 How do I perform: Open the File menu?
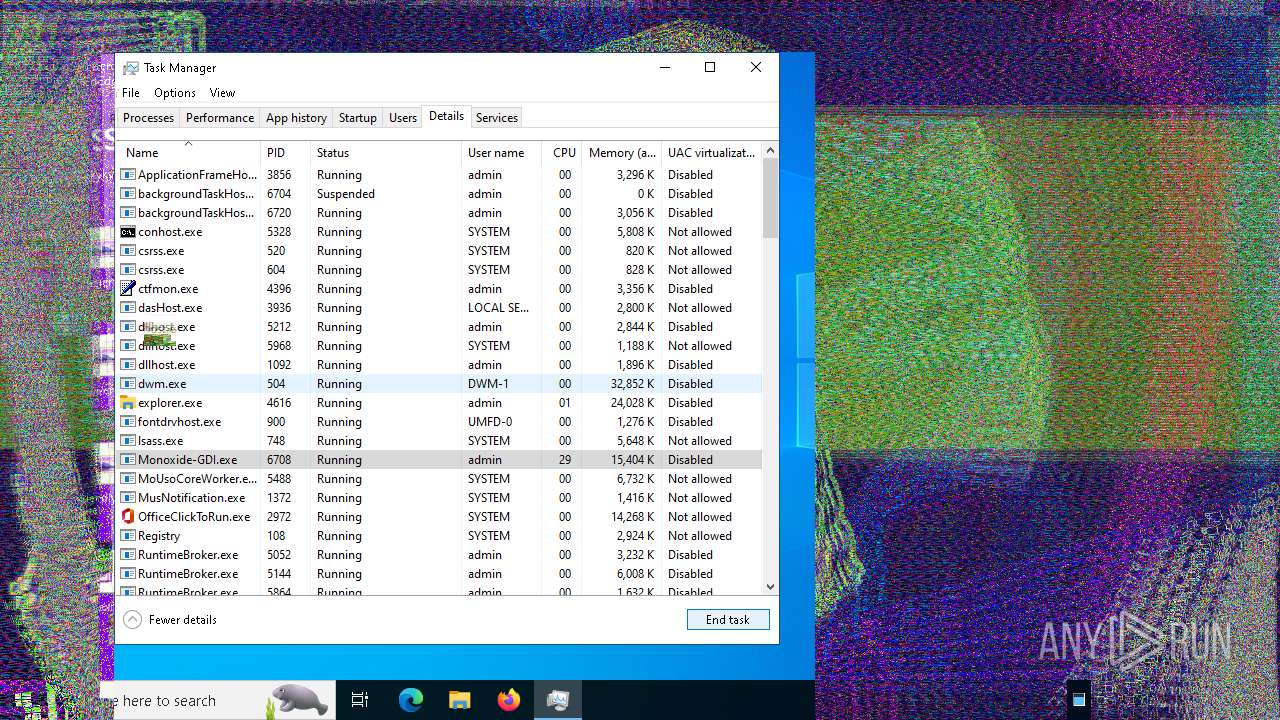coord(131,93)
